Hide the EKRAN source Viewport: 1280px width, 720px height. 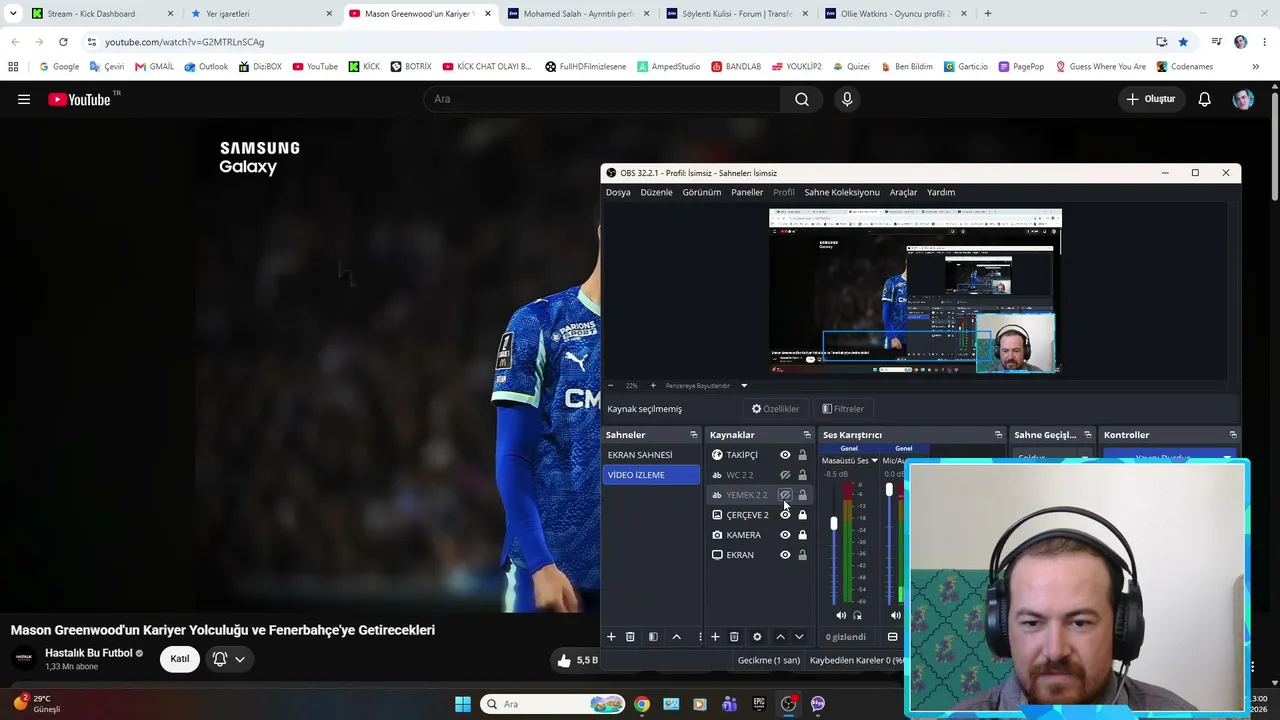coord(785,555)
